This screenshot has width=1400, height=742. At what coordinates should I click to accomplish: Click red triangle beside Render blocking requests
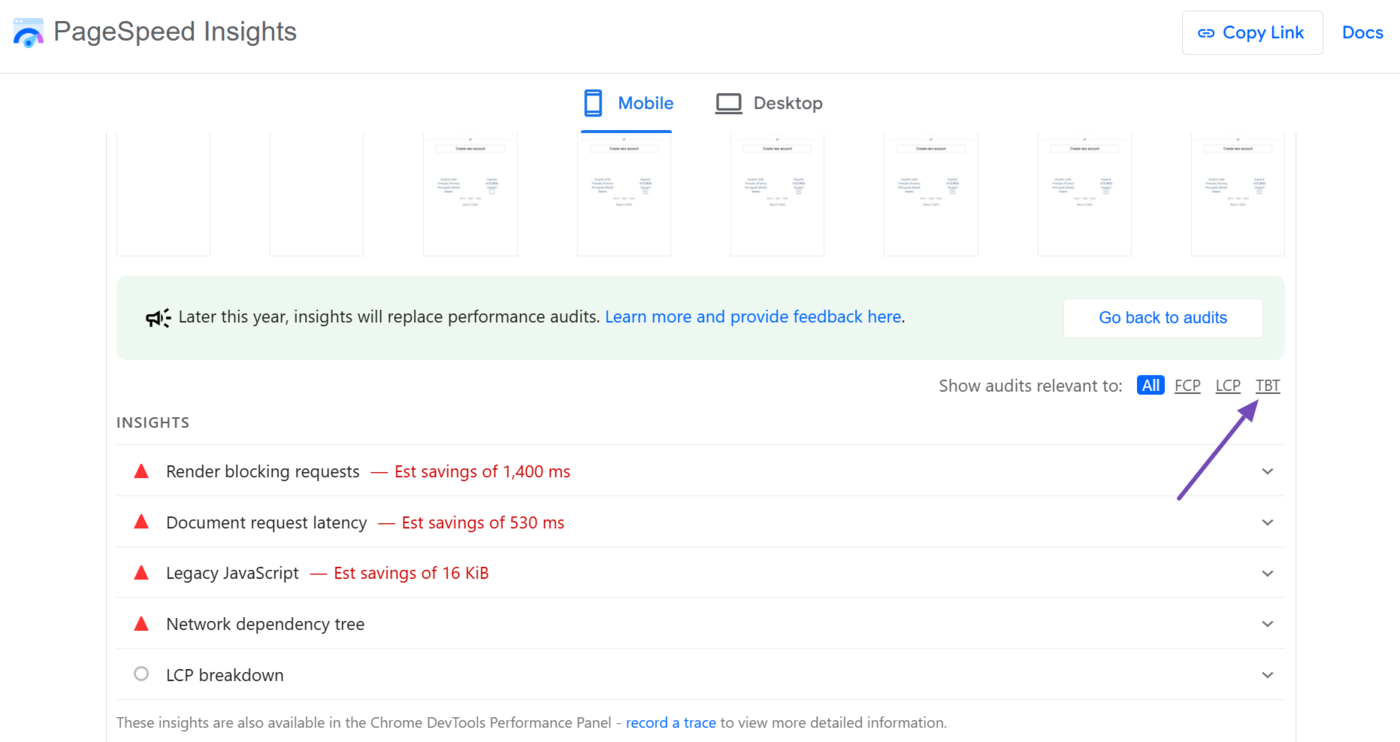coord(141,471)
